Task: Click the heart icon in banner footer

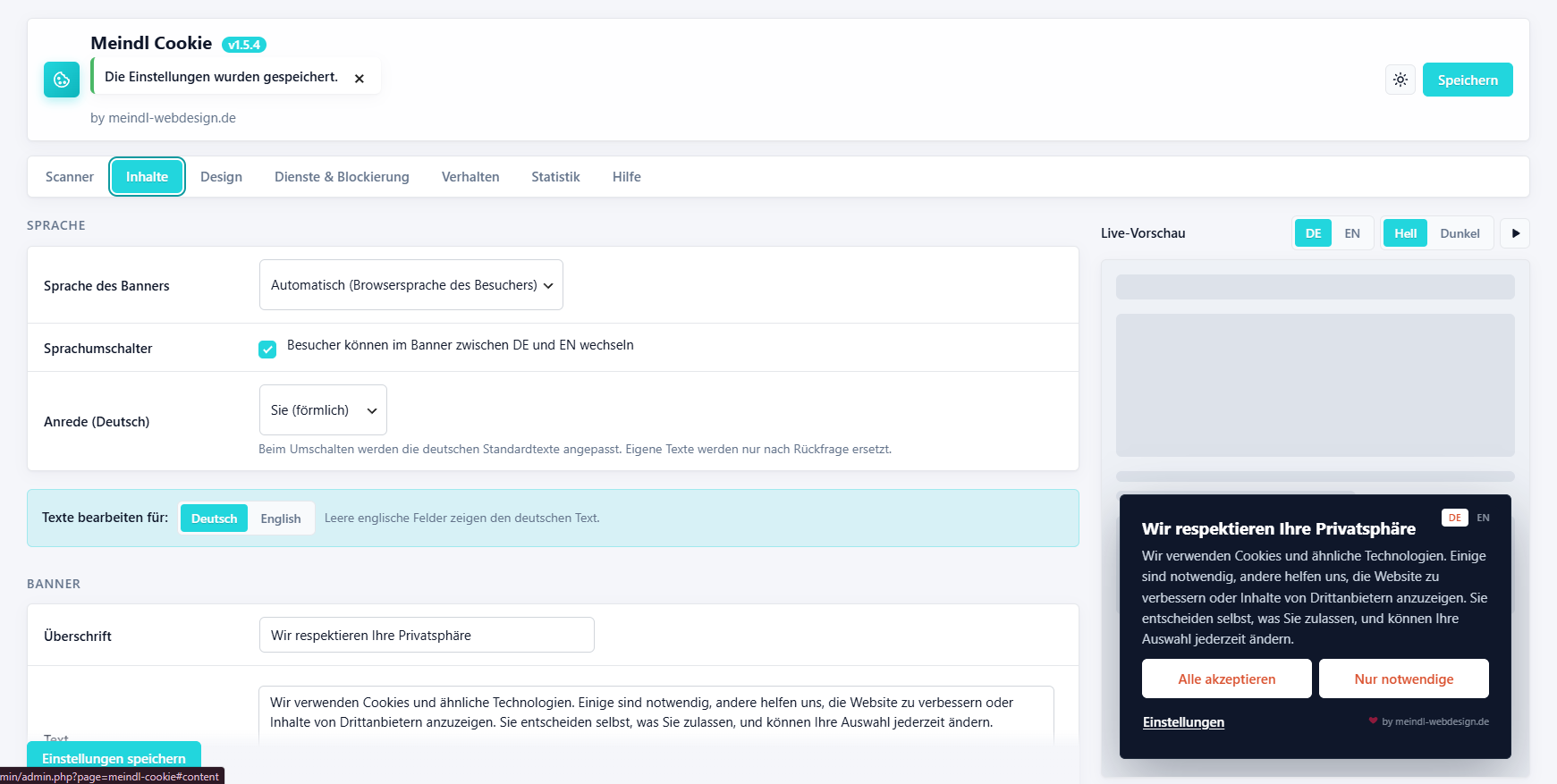Action: pos(1373,721)
